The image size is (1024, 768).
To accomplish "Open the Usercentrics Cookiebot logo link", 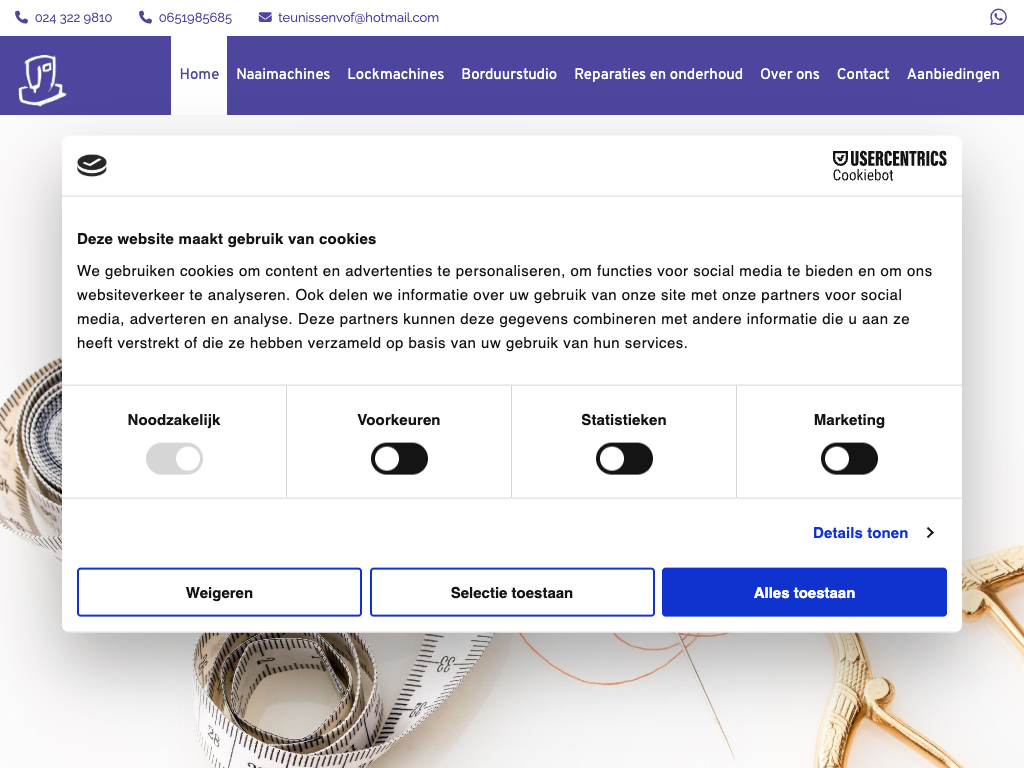I will click(x=889, y=166).
